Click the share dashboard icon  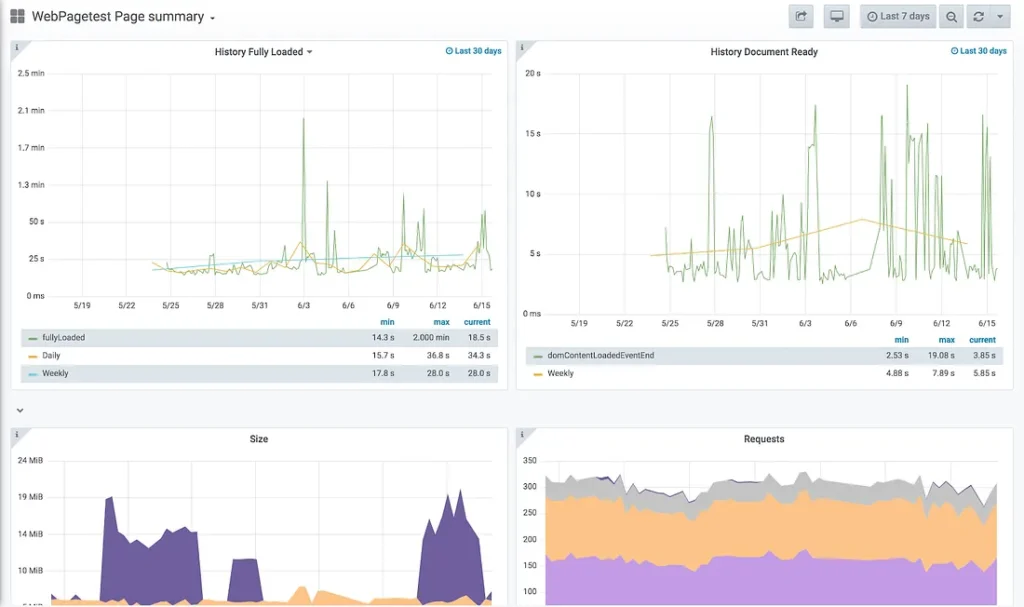[801, 17]
